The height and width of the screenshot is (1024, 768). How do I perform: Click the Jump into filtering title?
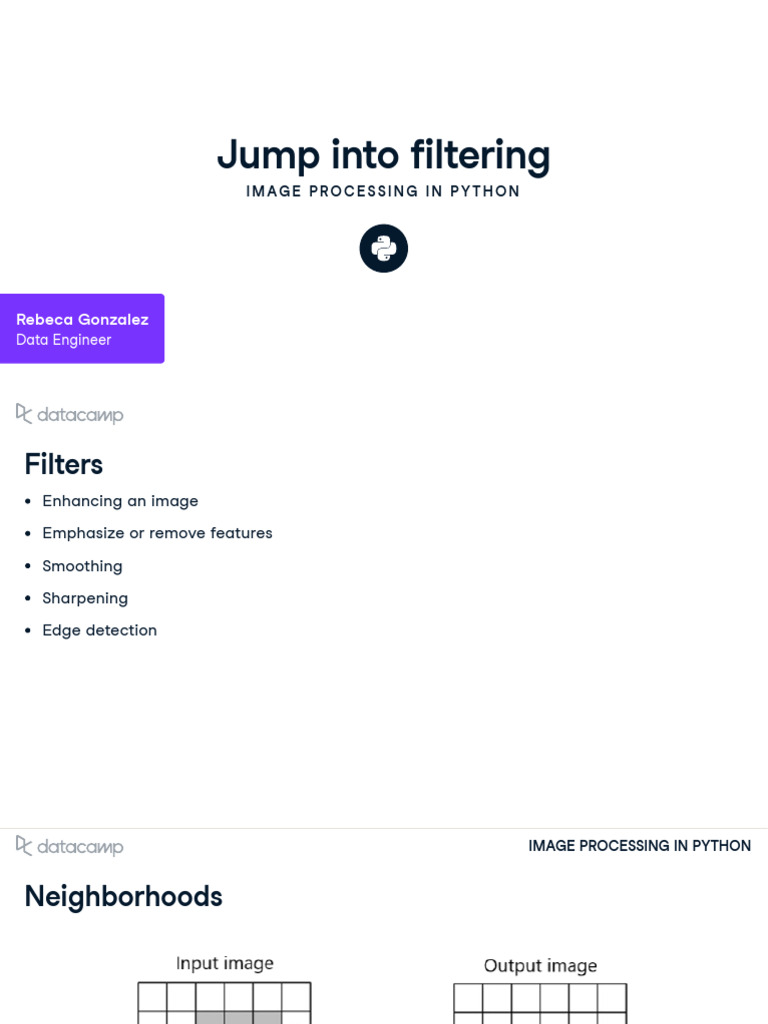(383, 155)
